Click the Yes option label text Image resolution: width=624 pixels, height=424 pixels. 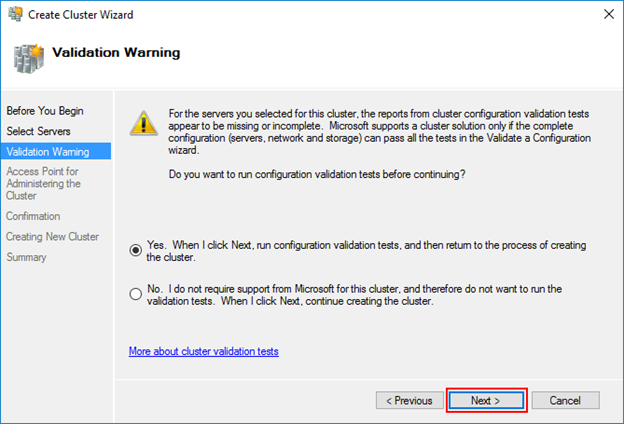tap(366, 251)
